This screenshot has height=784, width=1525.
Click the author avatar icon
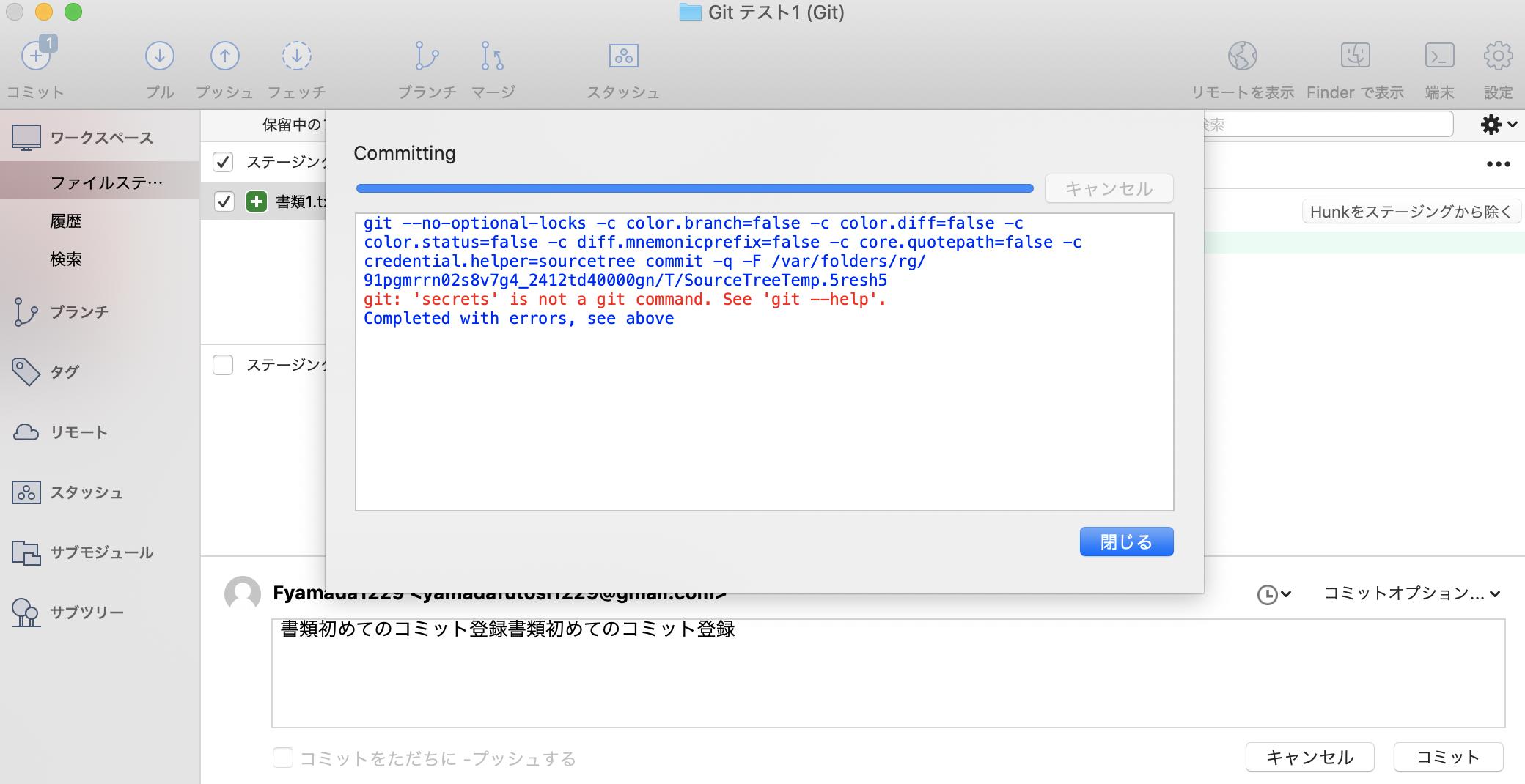(243, 593)
